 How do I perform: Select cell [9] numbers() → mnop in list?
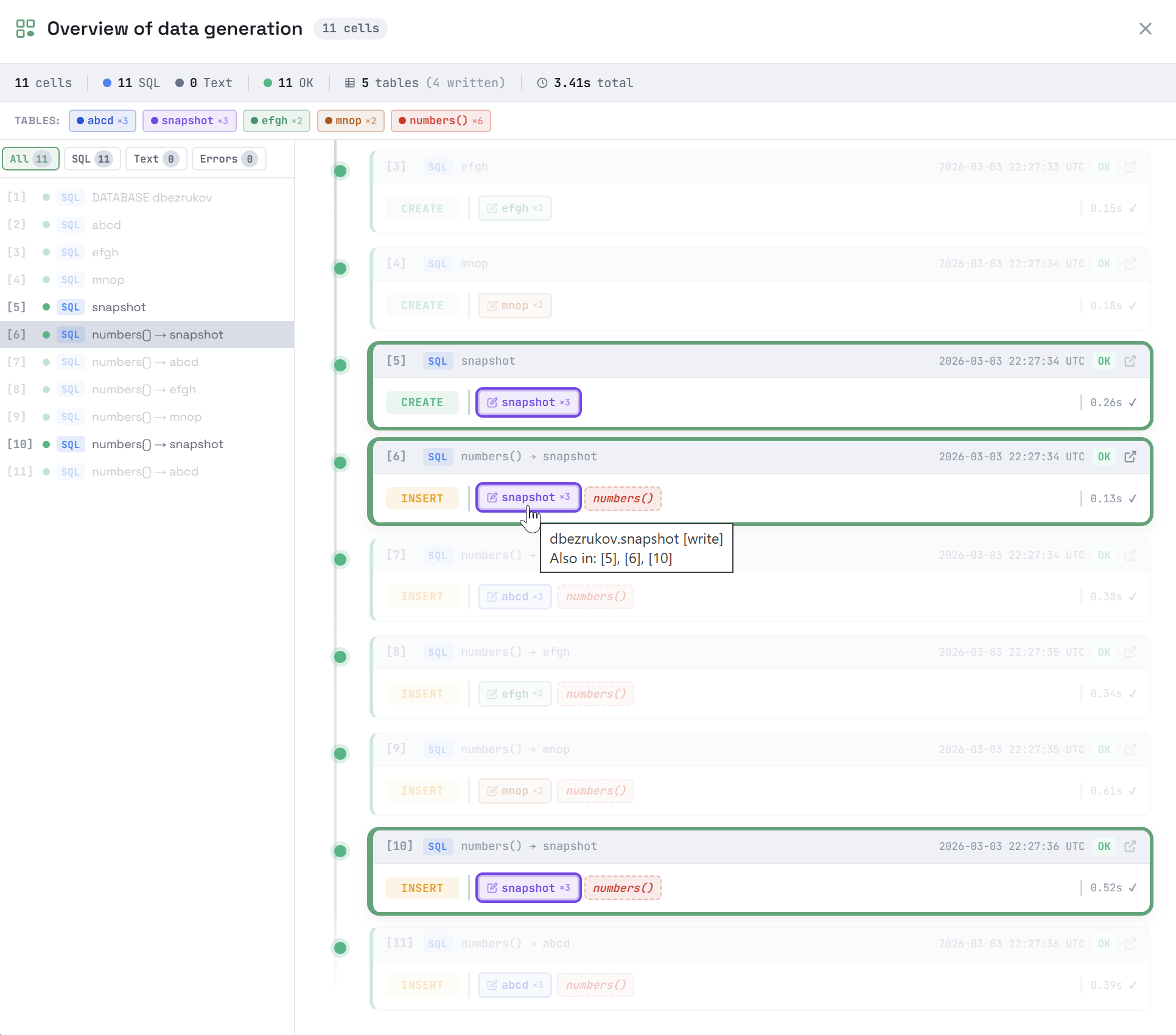[147, 416]
